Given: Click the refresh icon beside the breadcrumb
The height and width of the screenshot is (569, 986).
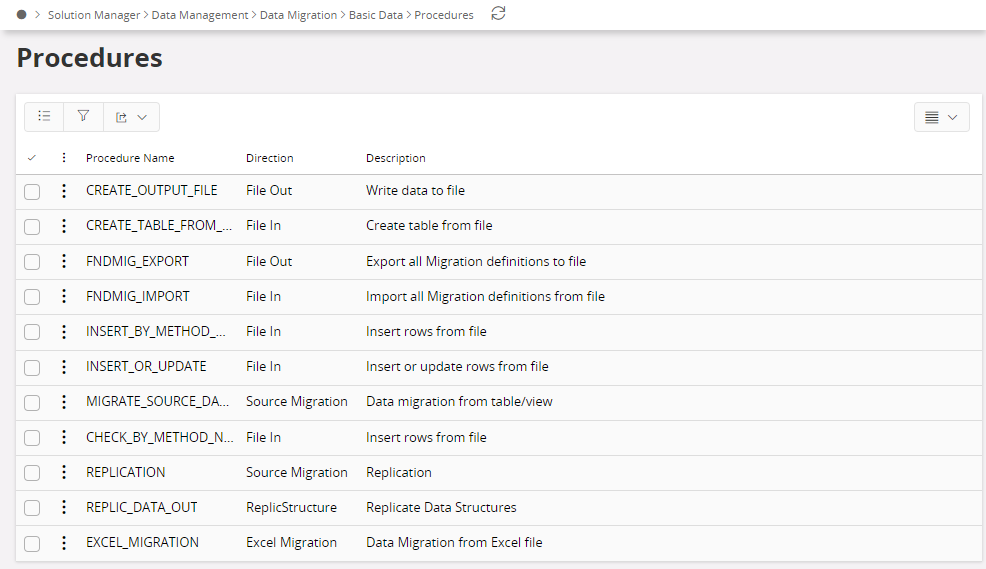Looking at the screenshot, I should [x=498, y=14].
